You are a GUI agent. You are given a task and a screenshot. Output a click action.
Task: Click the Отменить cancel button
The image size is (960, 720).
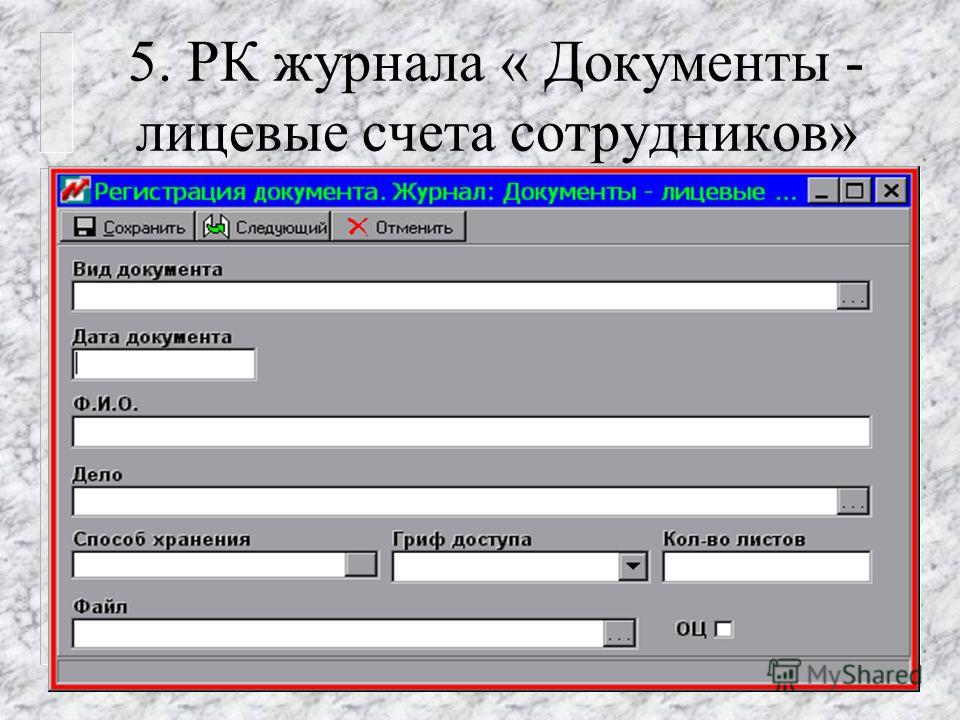pyautogui.click(x=399, y=227)
